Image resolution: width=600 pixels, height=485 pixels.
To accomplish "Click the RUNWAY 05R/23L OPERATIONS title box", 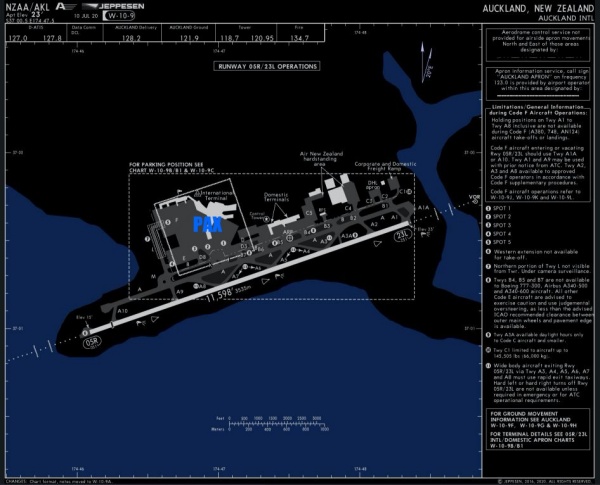I will click(x=264, y=66).
